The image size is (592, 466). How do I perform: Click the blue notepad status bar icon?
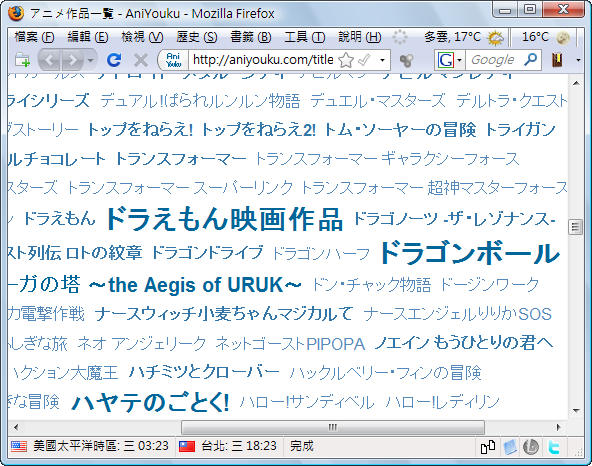click(510, 447)
